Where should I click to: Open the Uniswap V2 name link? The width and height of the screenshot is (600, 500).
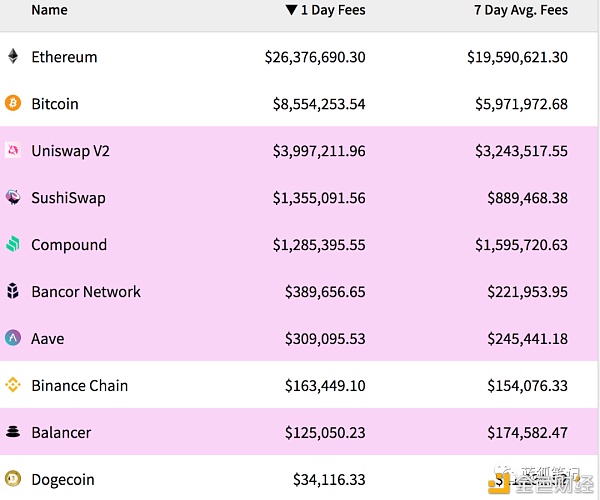point(70,151)
